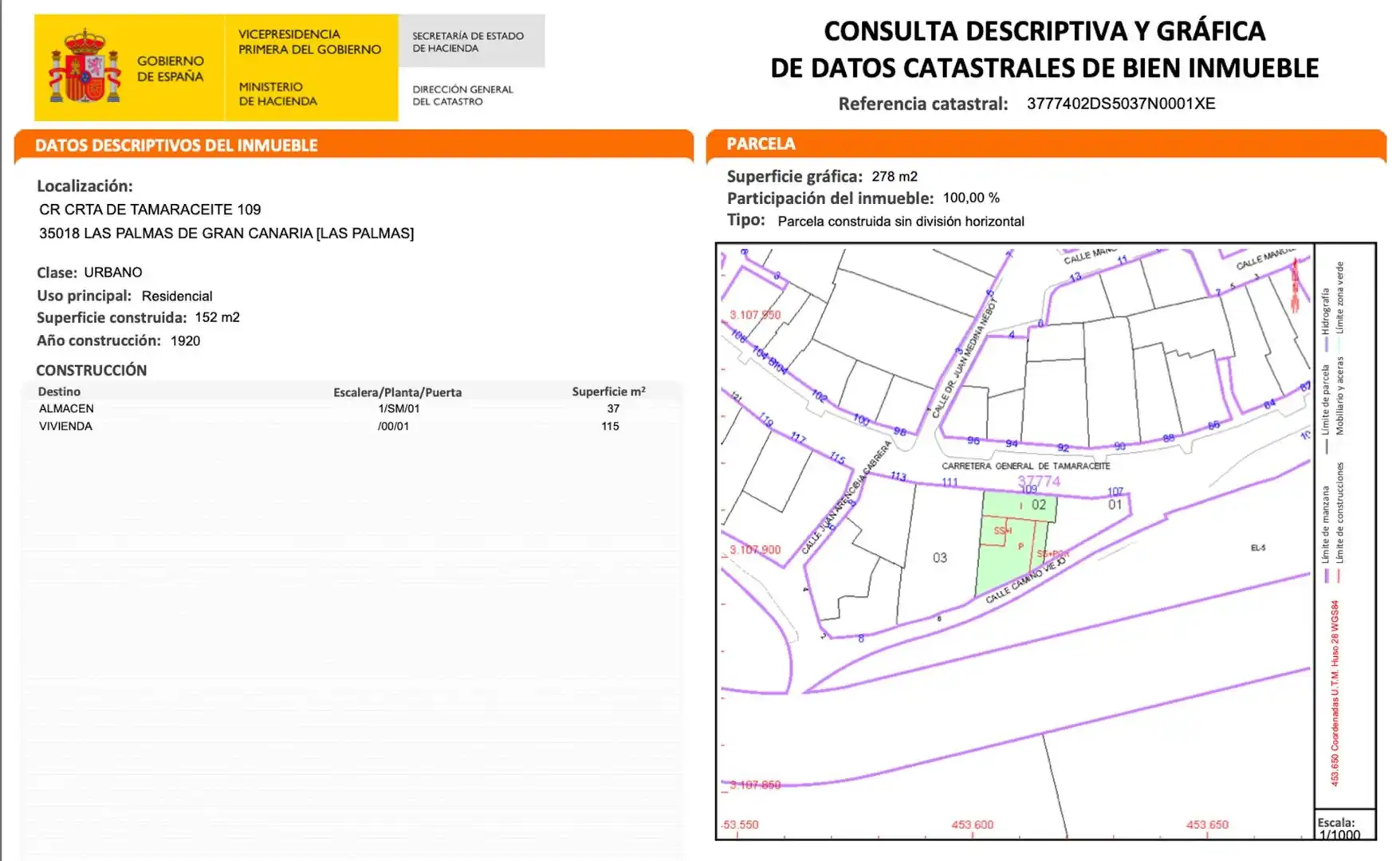Click 'CALLE CAMINO VIEJO' street label on map
This screenshot has height=861, width=1400.
(x=1026, y=580)
